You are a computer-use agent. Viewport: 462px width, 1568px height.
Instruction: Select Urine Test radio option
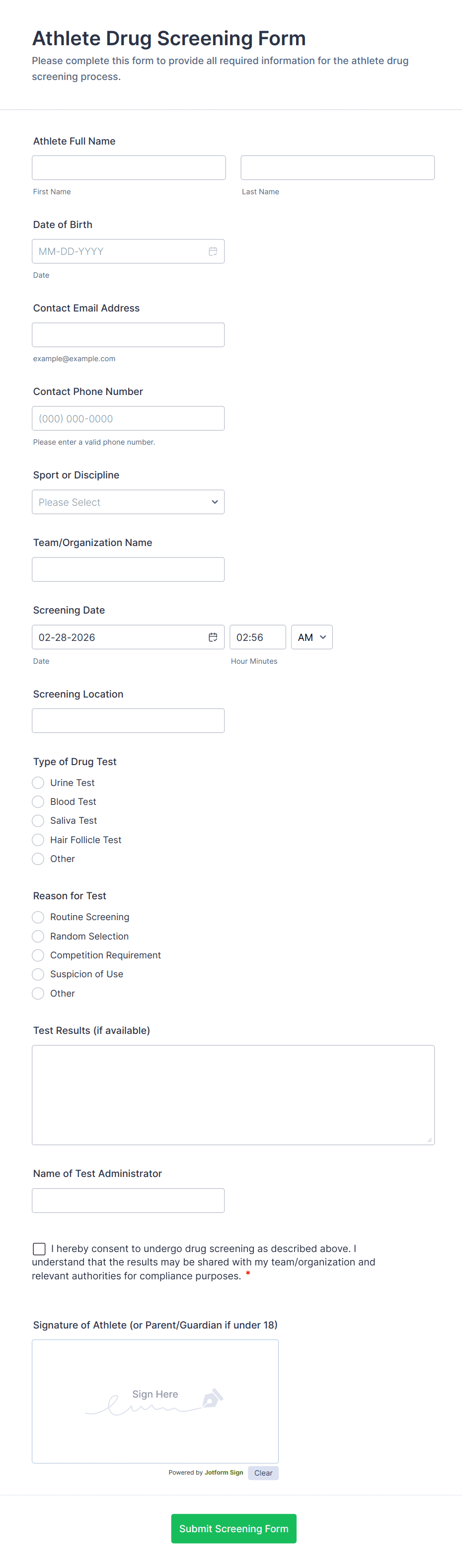pyautogui.click(x=38, y=783)
